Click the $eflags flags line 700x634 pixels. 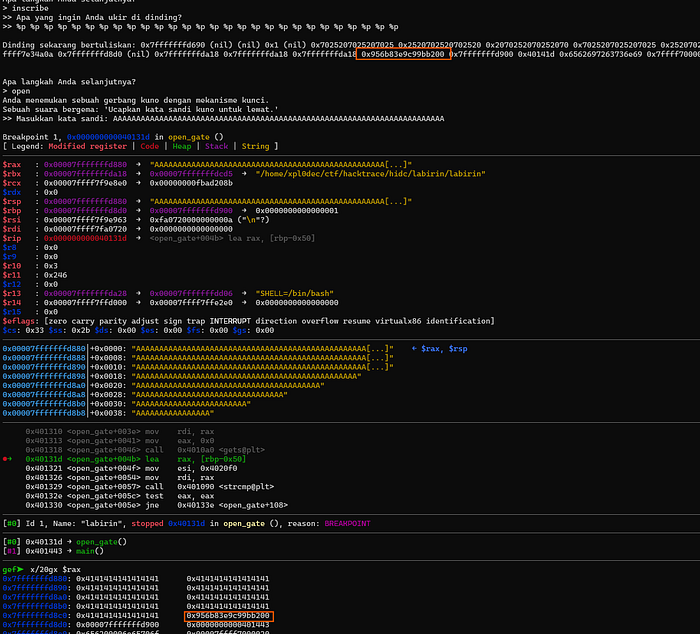click(248, 321)
